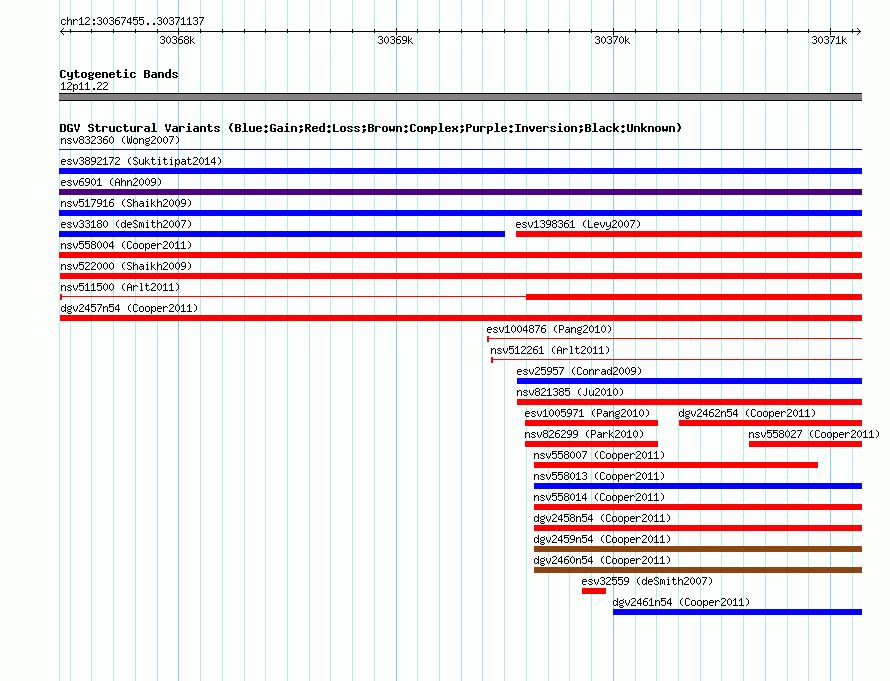Click the 30370k ruler tick label
Viewport: 890px width, 681px height.
[x=612, y=40]
